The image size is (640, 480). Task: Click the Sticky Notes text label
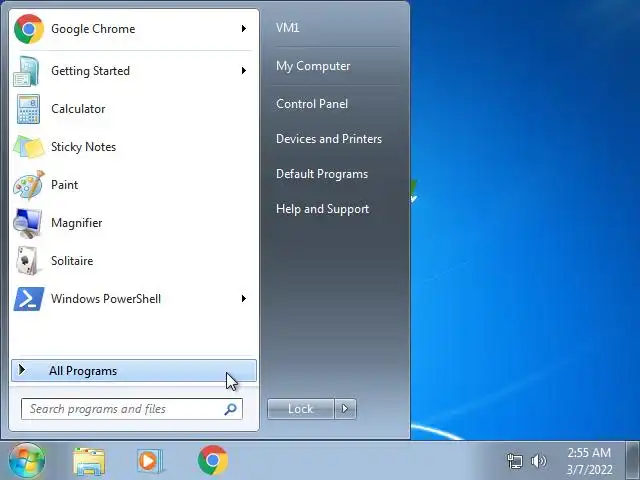pyautogui.click(x=84, y=147)
